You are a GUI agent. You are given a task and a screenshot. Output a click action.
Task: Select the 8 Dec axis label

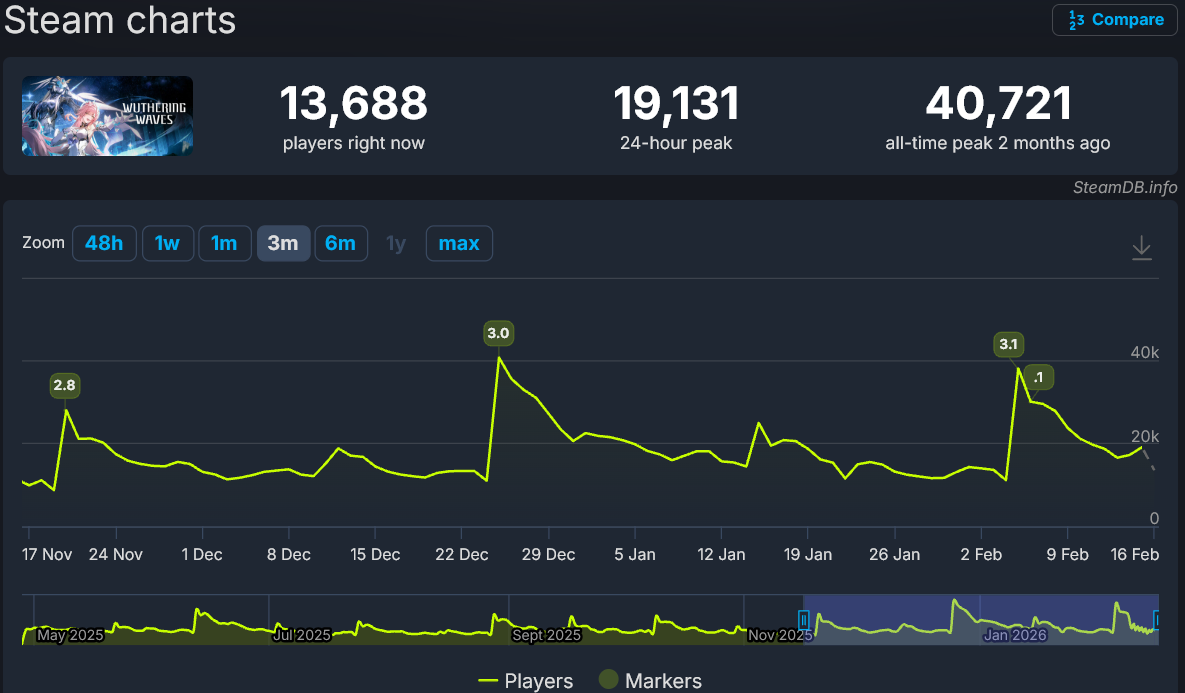tap(289, 555)
